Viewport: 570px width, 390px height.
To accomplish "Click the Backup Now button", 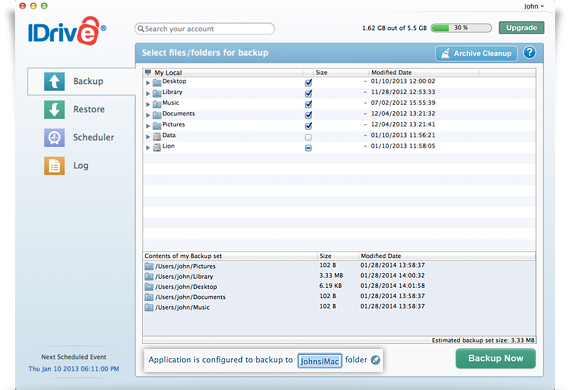I will (495, 358).
